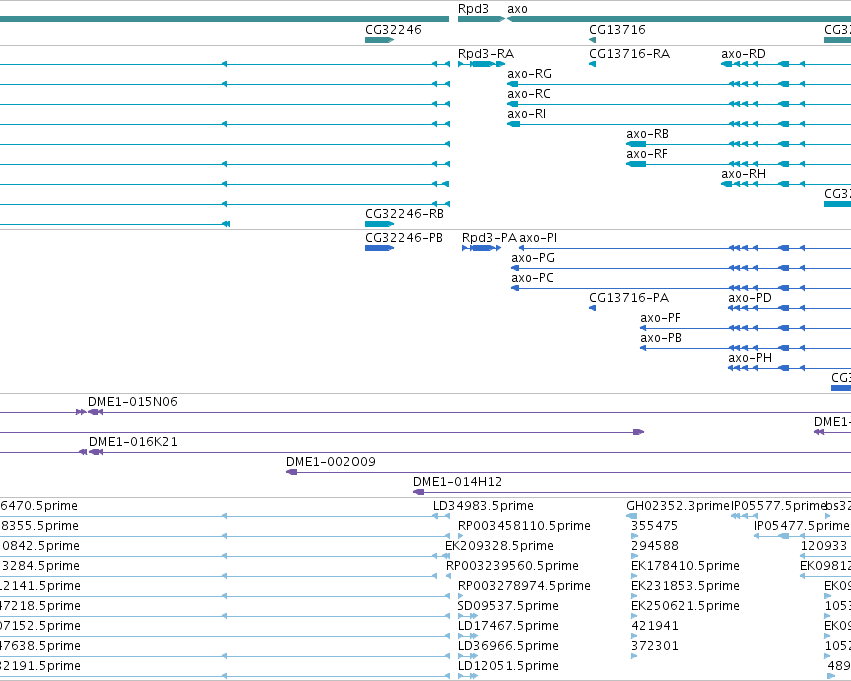Image resolution: width=851 pixels, height=681 pixels.
Task: Select the IP05577.5prime EST label
Action: pyautogui.click(x=778, y=506)
